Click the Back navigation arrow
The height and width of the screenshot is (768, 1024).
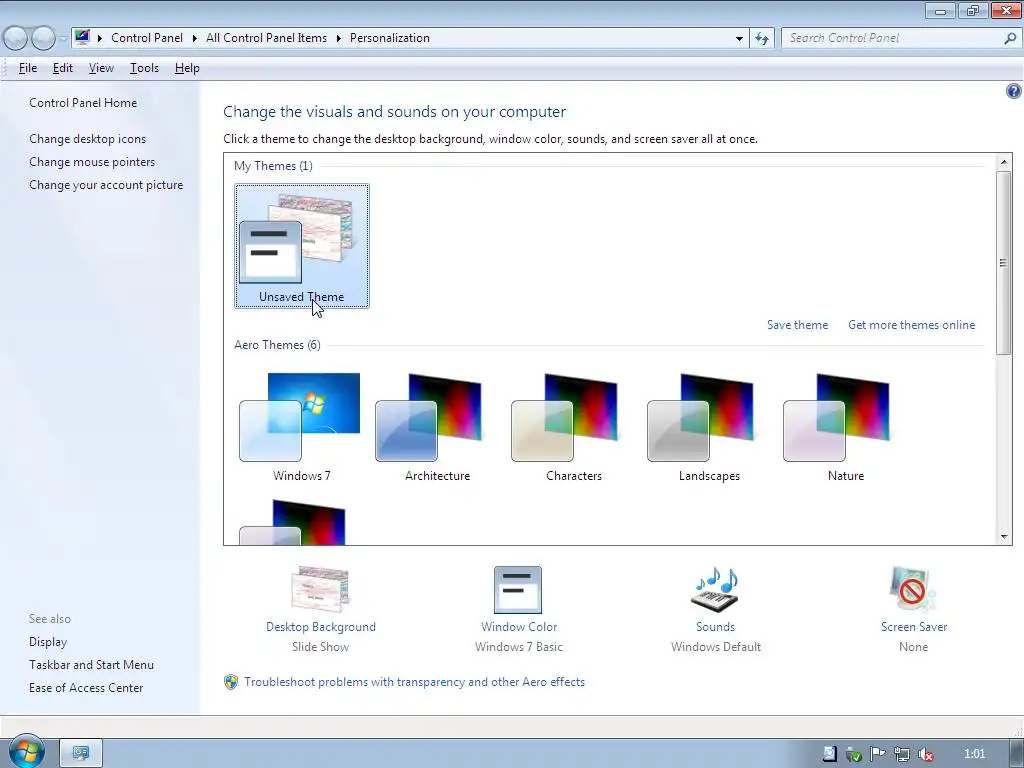coord(16,38)
